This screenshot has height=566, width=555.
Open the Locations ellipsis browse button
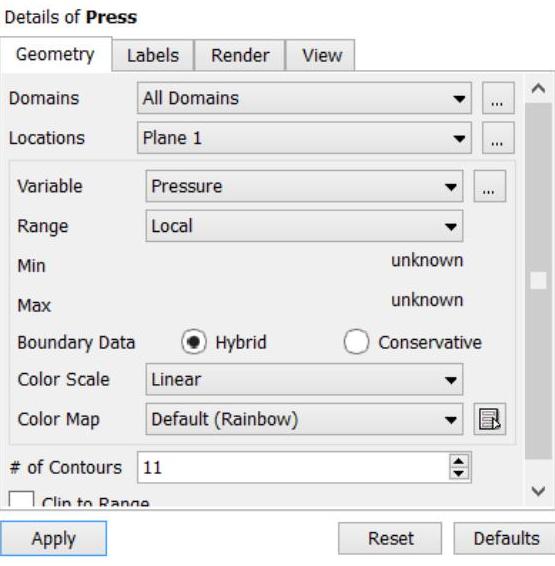[498, 138]
